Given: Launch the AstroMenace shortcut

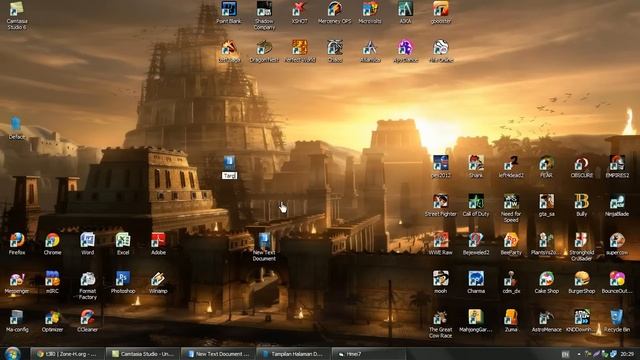Looking at the screenshot, I should tap(546, 321).
